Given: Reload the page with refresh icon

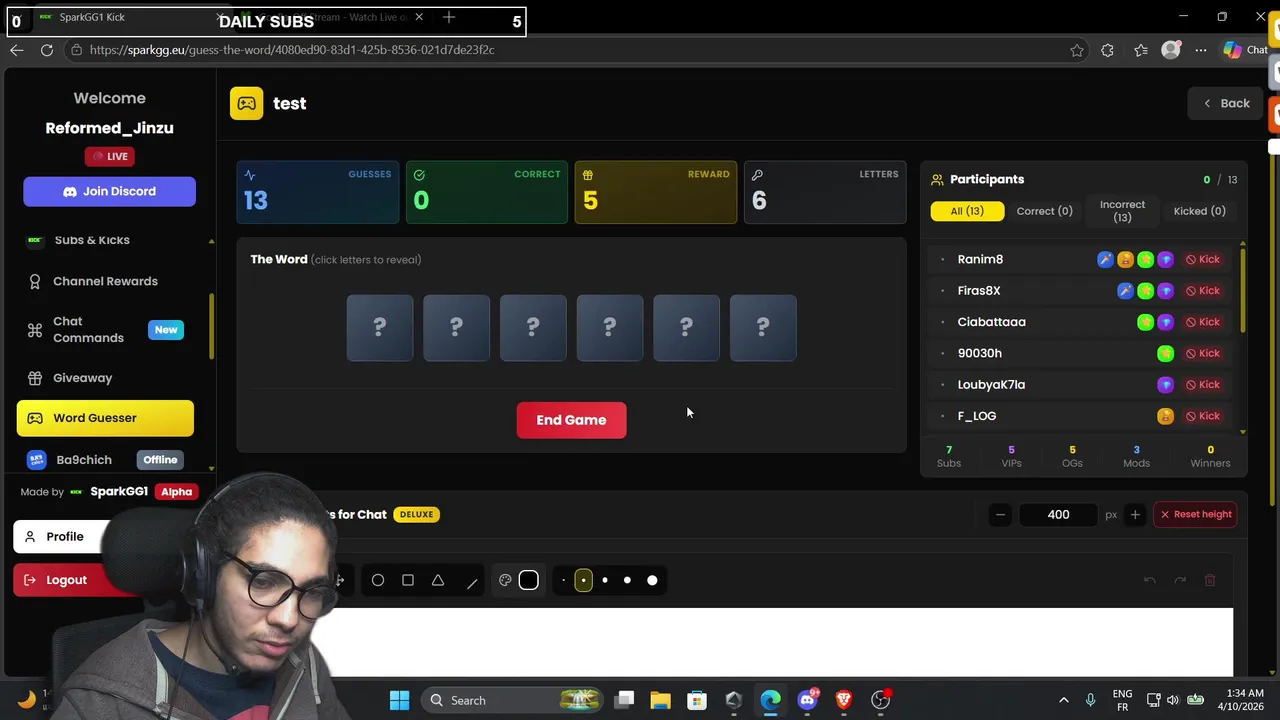Looking at the screenshot, I should point(47,50).
